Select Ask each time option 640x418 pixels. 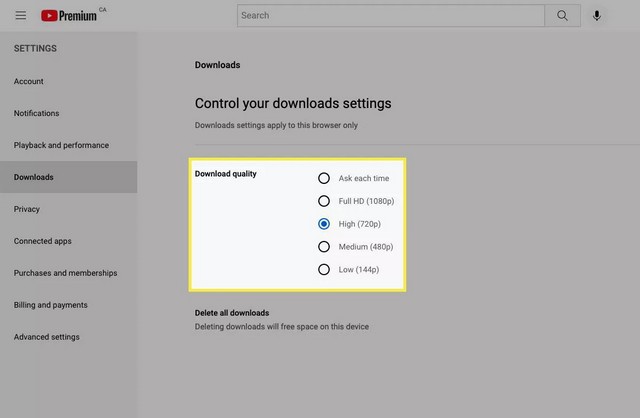[324, 178]
